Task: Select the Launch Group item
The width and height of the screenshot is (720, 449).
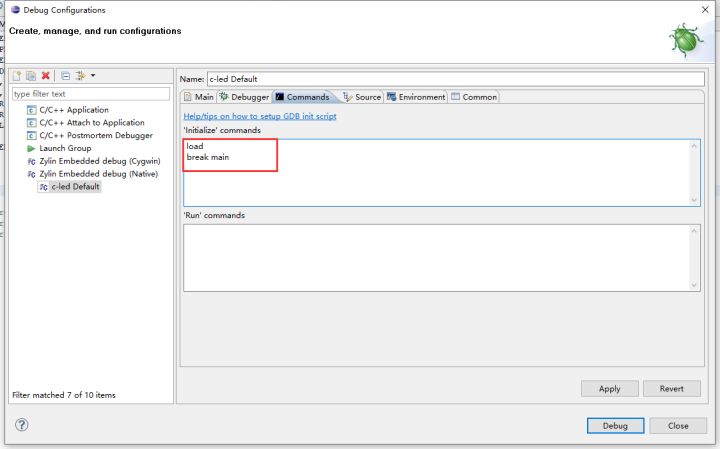Action: 64,148
